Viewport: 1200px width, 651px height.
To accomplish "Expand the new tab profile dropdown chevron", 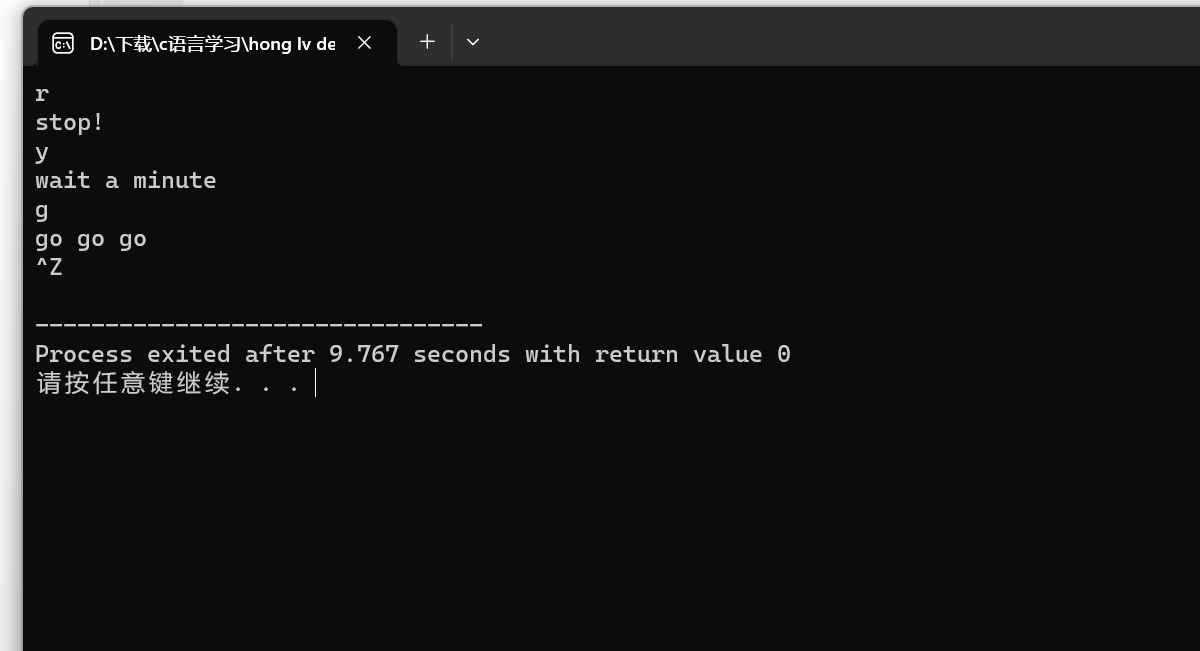I will tap(473, 42).
